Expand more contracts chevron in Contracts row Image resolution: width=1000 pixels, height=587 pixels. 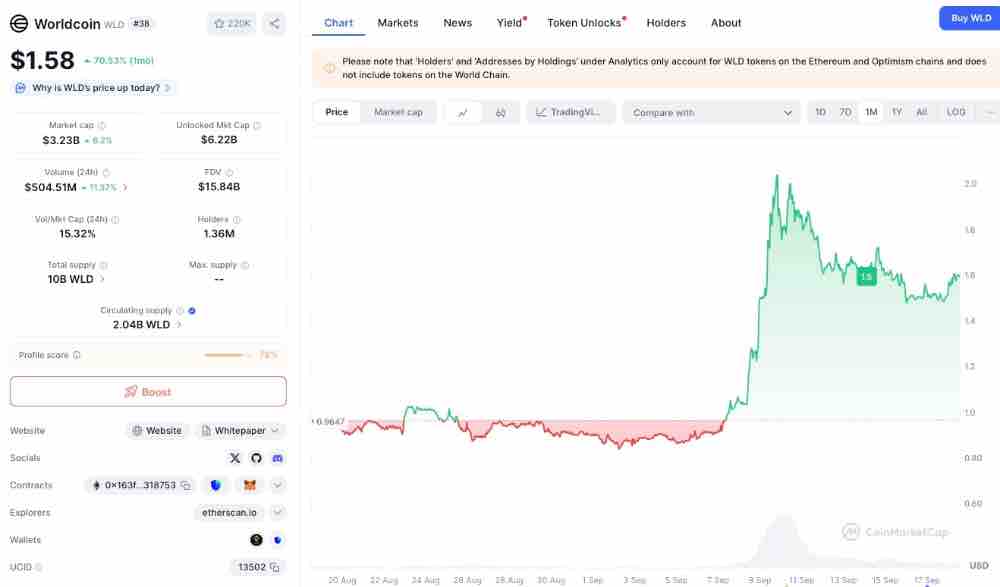[277, 486]
